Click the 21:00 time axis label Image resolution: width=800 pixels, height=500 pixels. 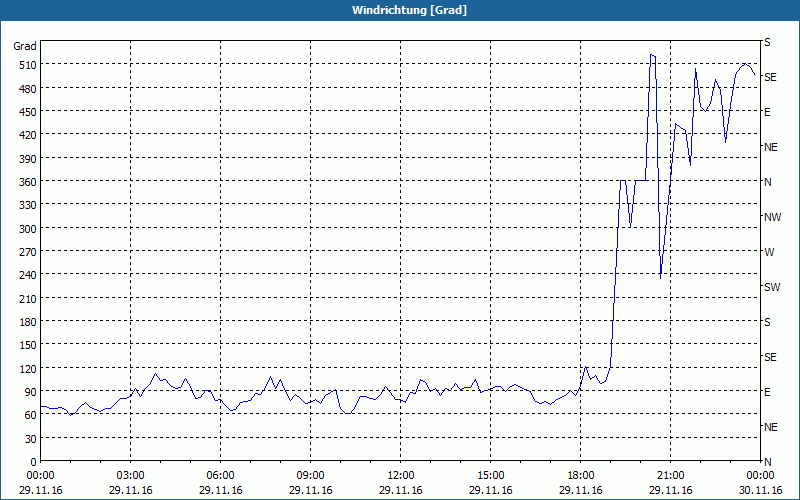click(x=670, y=476)
